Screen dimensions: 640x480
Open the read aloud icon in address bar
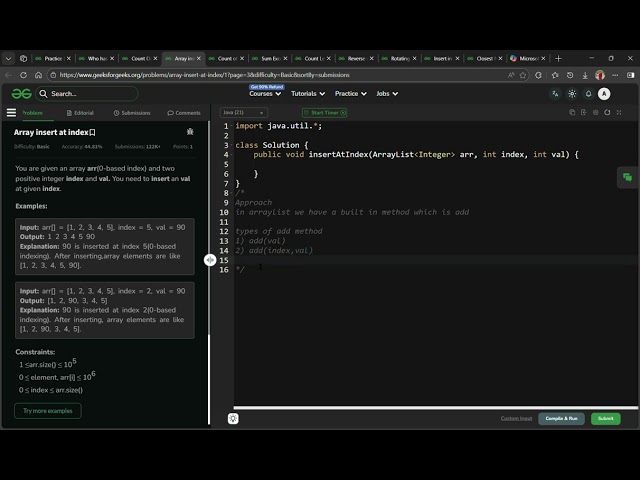511,75
